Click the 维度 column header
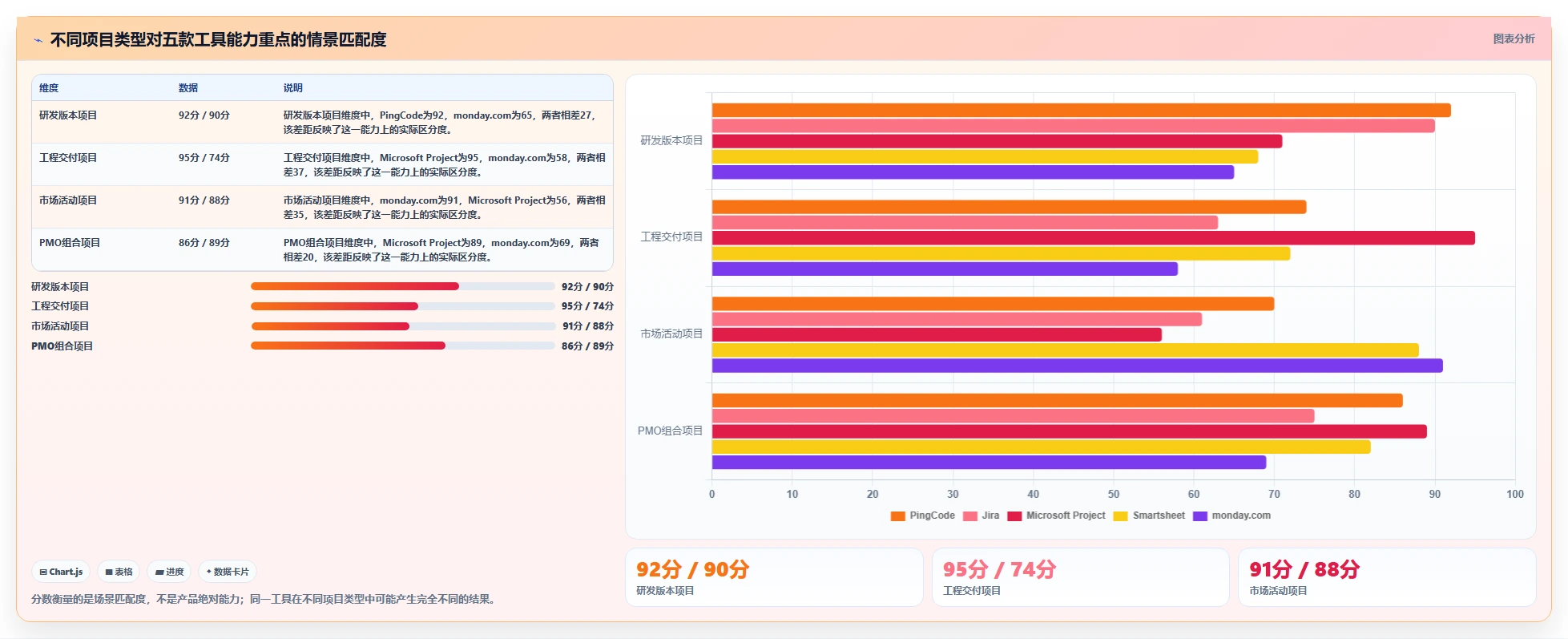This screenshot has width=1568, height=639. (x=49, y=88)
